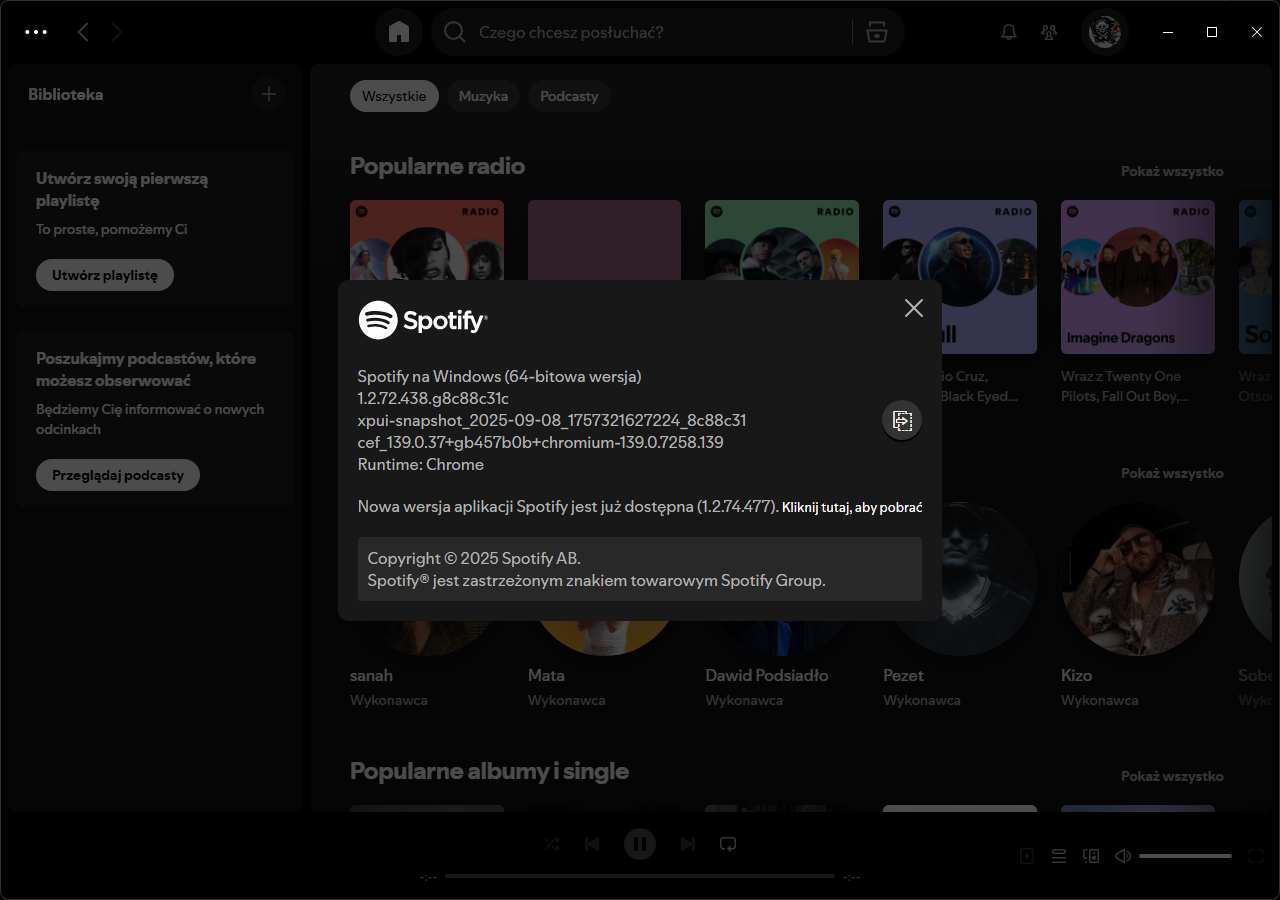Click the magnifier search icon

click(455, 32)
